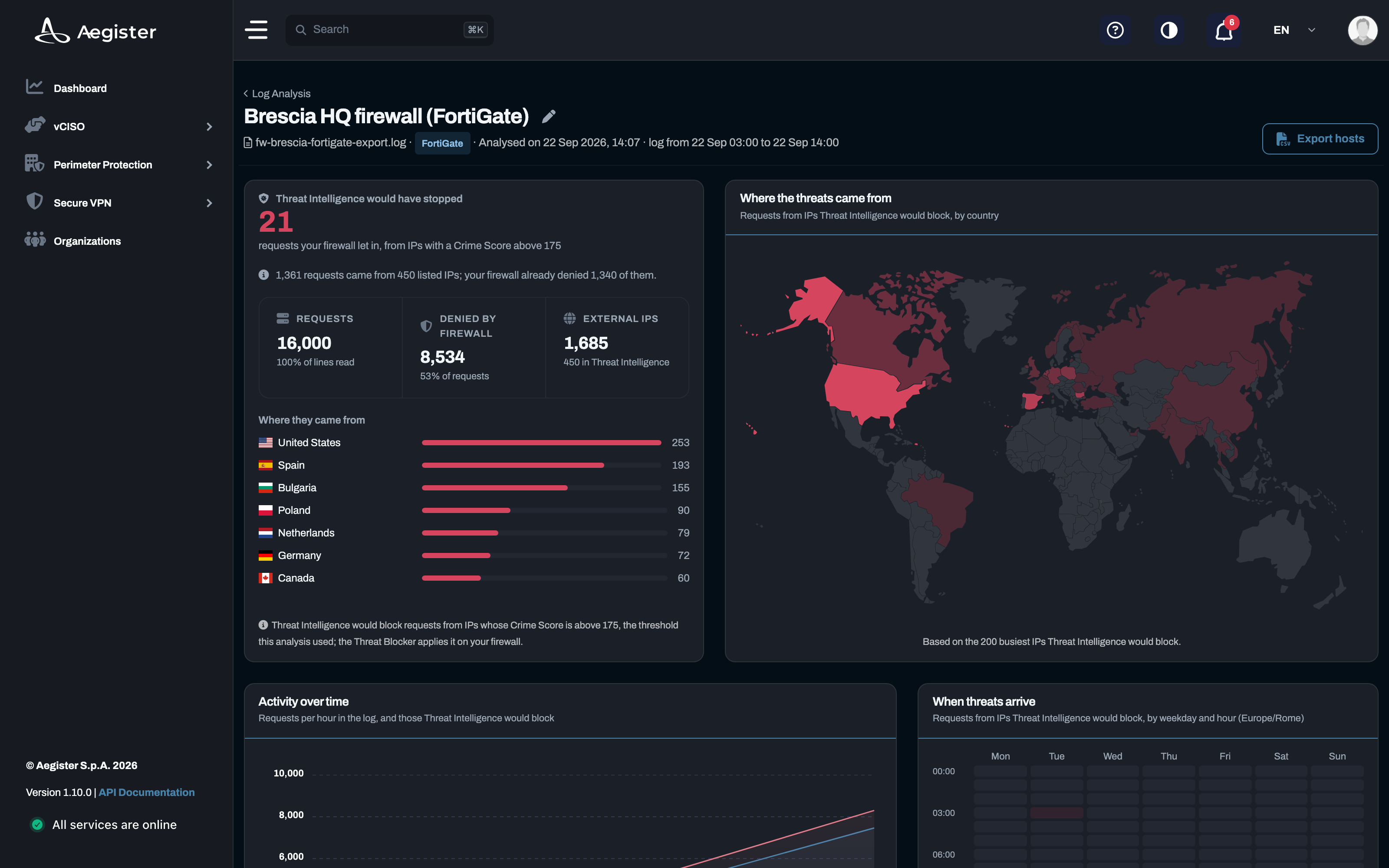The width and height of the screenshot is (1389, 868).
Task: Click the Perimeter Protection building icon
Action: tap(34, 164)
